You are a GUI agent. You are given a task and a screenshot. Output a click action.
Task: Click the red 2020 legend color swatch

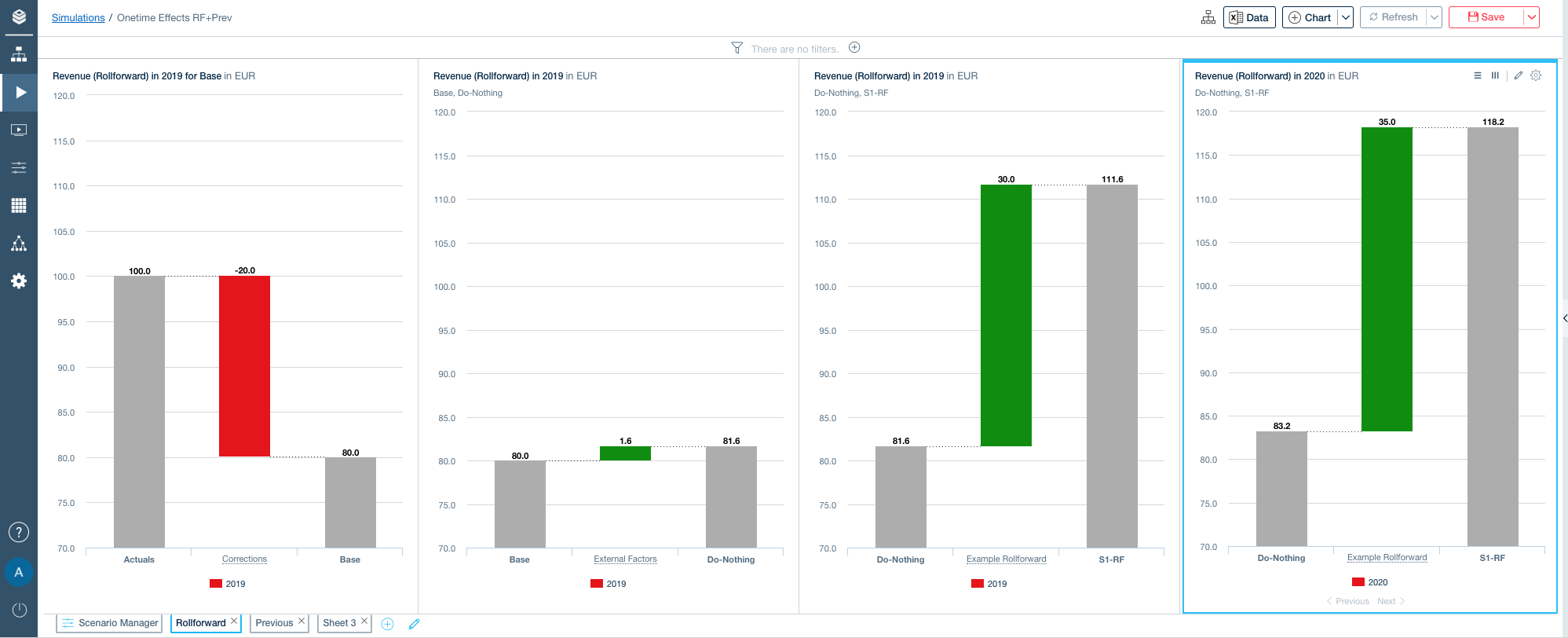1358,582
